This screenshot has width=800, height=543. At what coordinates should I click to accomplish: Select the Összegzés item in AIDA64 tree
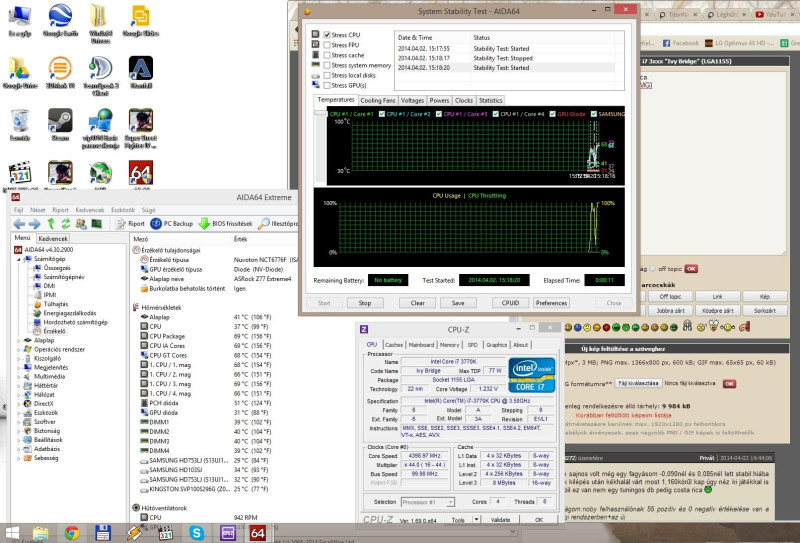(57, 268)
